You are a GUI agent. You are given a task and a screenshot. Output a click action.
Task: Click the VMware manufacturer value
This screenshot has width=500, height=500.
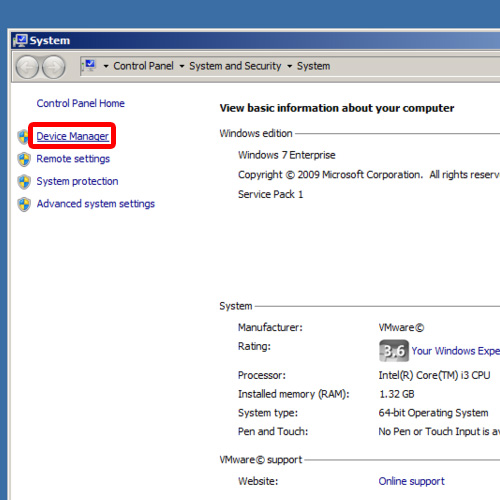point(401,327)
